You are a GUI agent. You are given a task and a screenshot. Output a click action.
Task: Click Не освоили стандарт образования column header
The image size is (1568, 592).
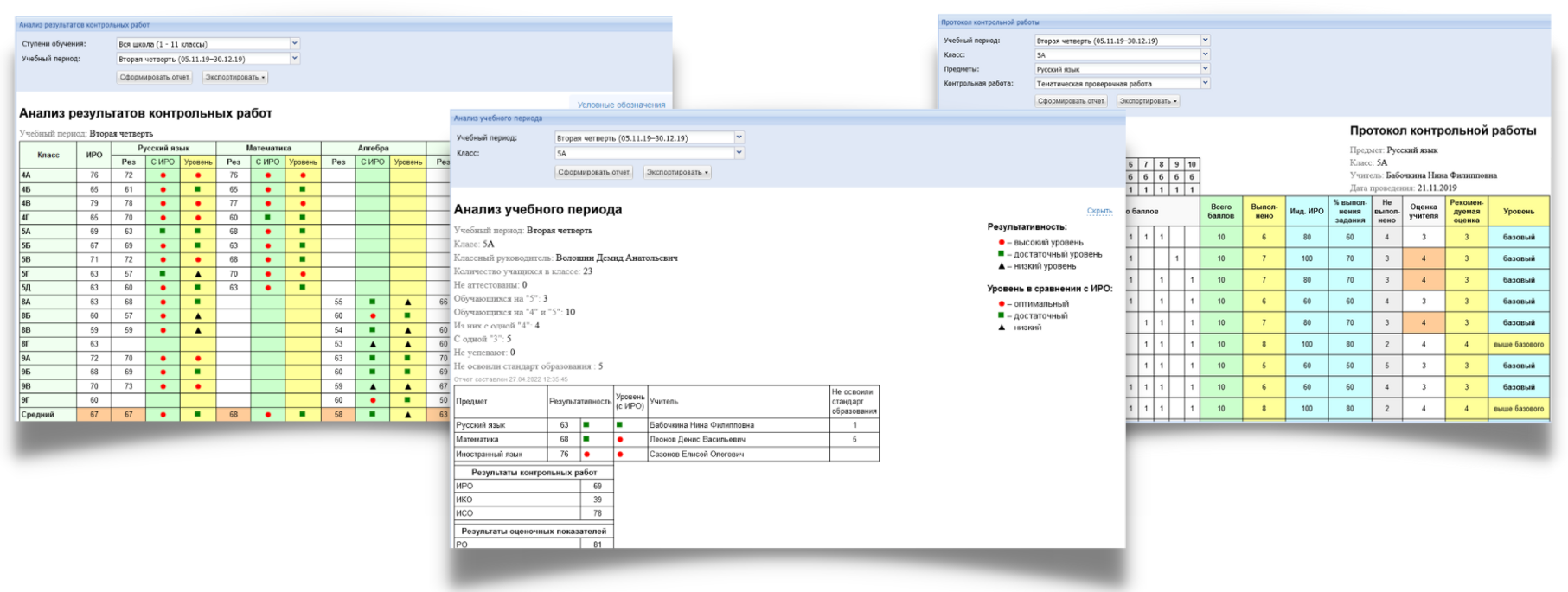click(854, 401)
